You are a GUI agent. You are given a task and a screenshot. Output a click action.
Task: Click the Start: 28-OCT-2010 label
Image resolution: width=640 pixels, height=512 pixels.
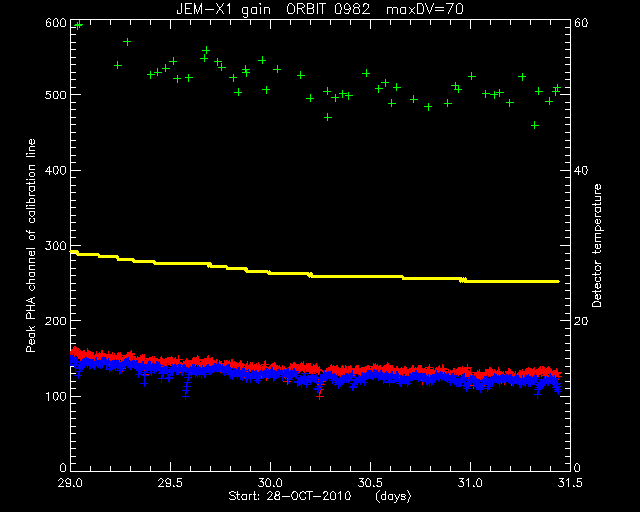289,496
